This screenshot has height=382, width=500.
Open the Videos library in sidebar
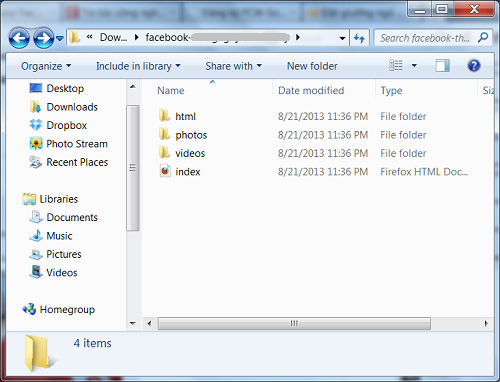62,273
